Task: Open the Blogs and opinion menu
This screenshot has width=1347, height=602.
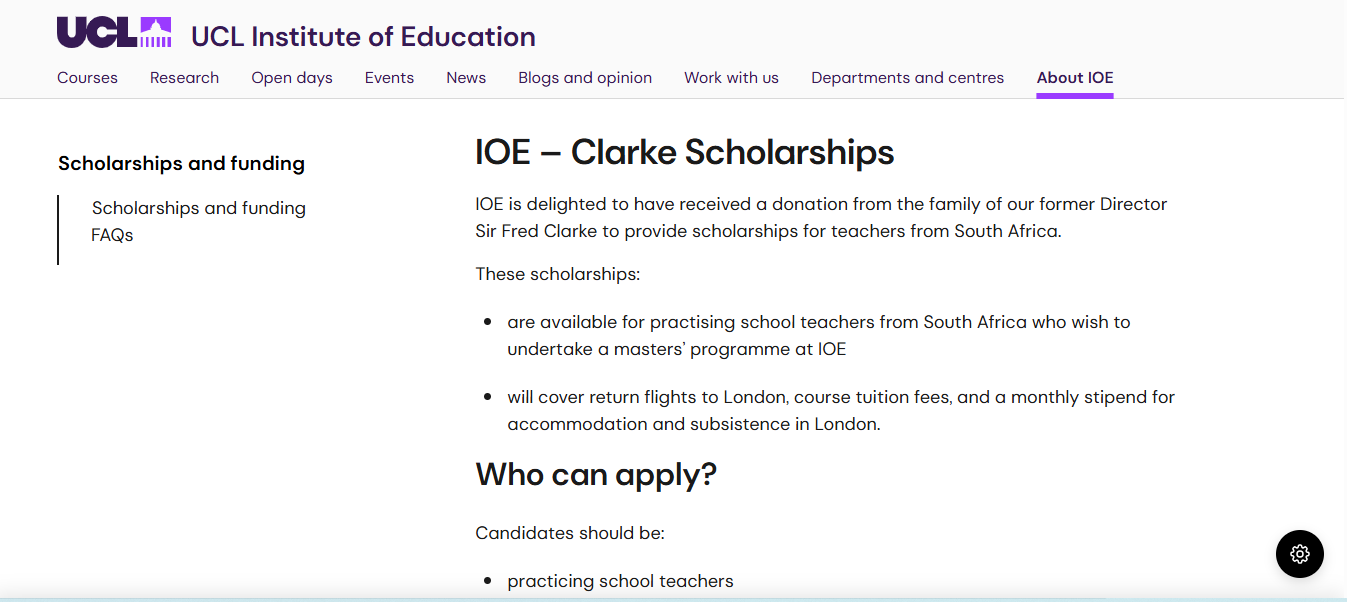Action: click(x=585, y=77)
